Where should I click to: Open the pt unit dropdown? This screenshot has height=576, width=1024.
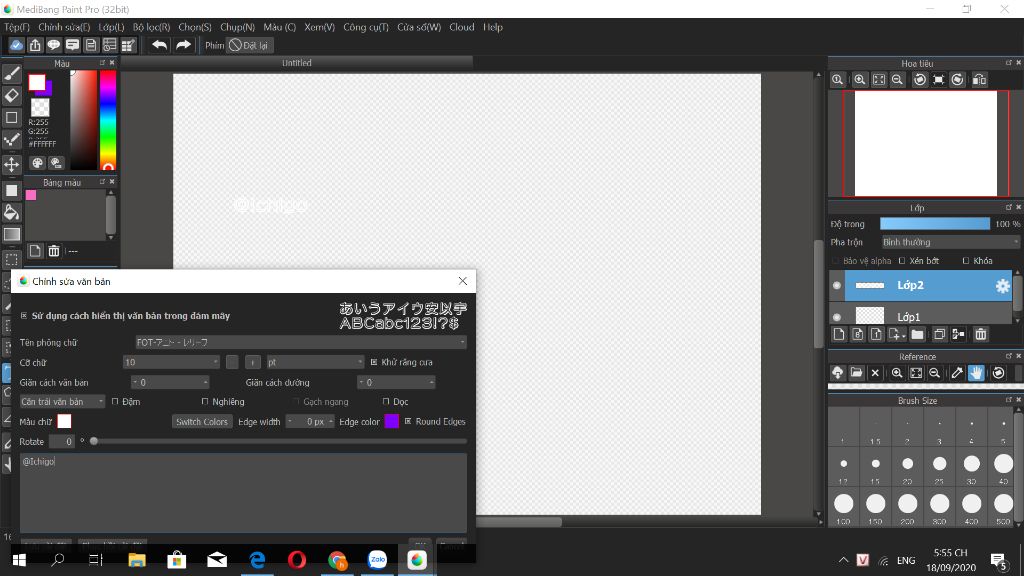click(x=315, y=362)
